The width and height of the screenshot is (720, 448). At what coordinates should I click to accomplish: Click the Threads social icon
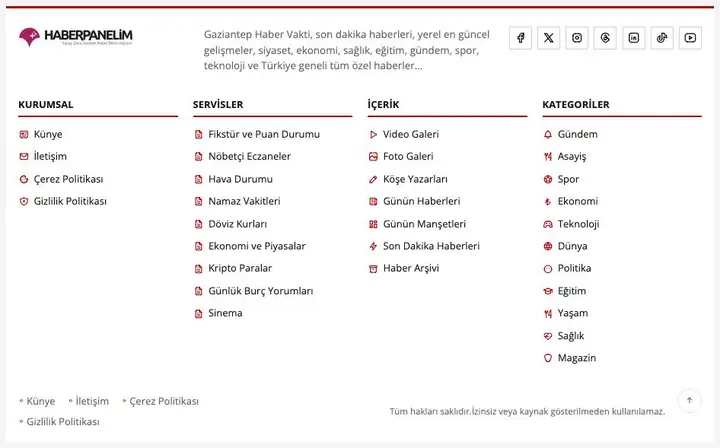pos(605,38)
